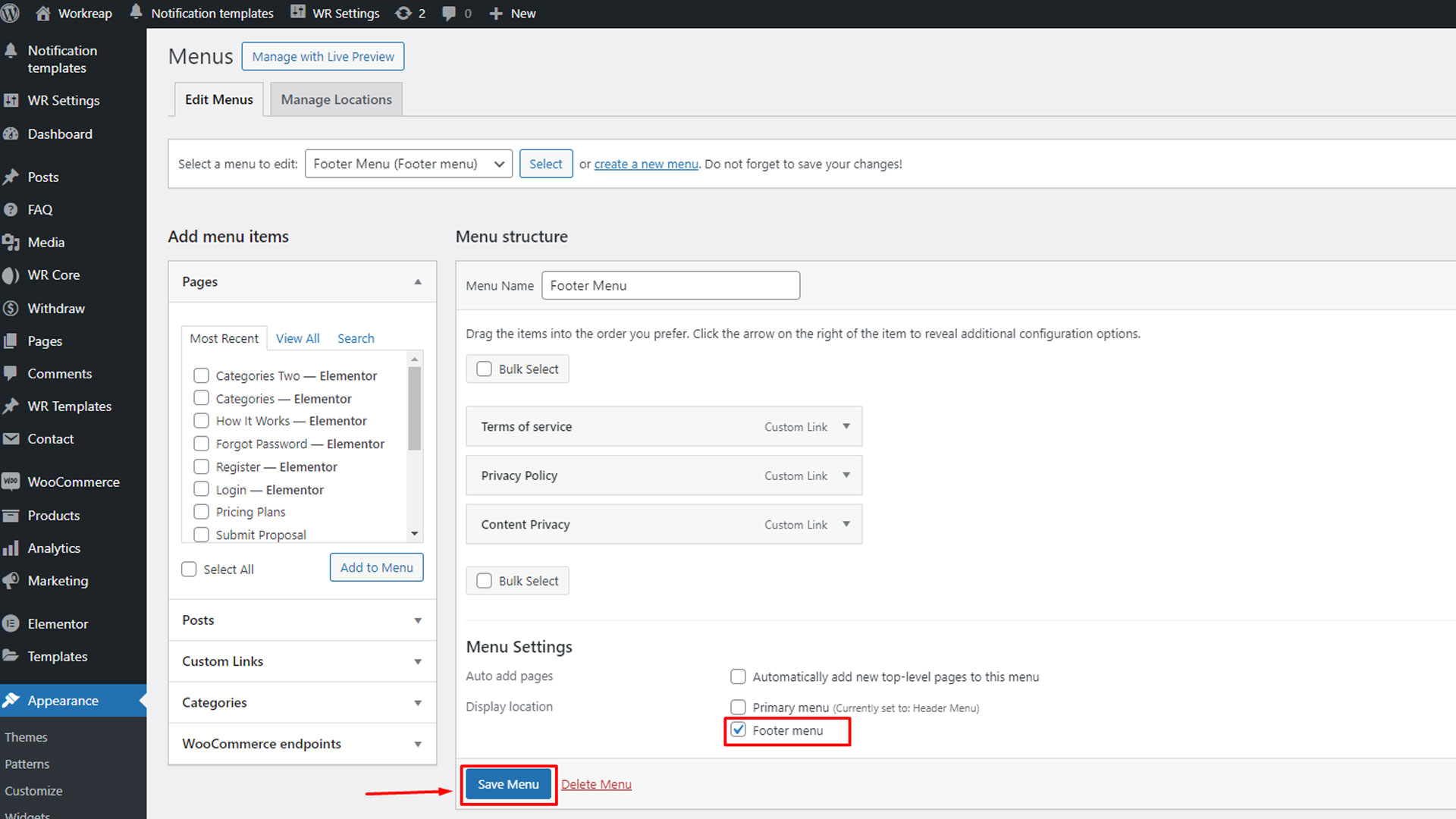Switch to View All pages tab
Viewport: 1456px width, 819px height.
point(297,338)
